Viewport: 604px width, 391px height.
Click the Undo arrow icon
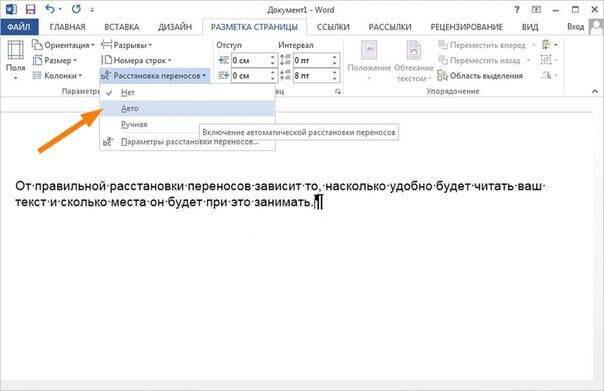point(50,9)
